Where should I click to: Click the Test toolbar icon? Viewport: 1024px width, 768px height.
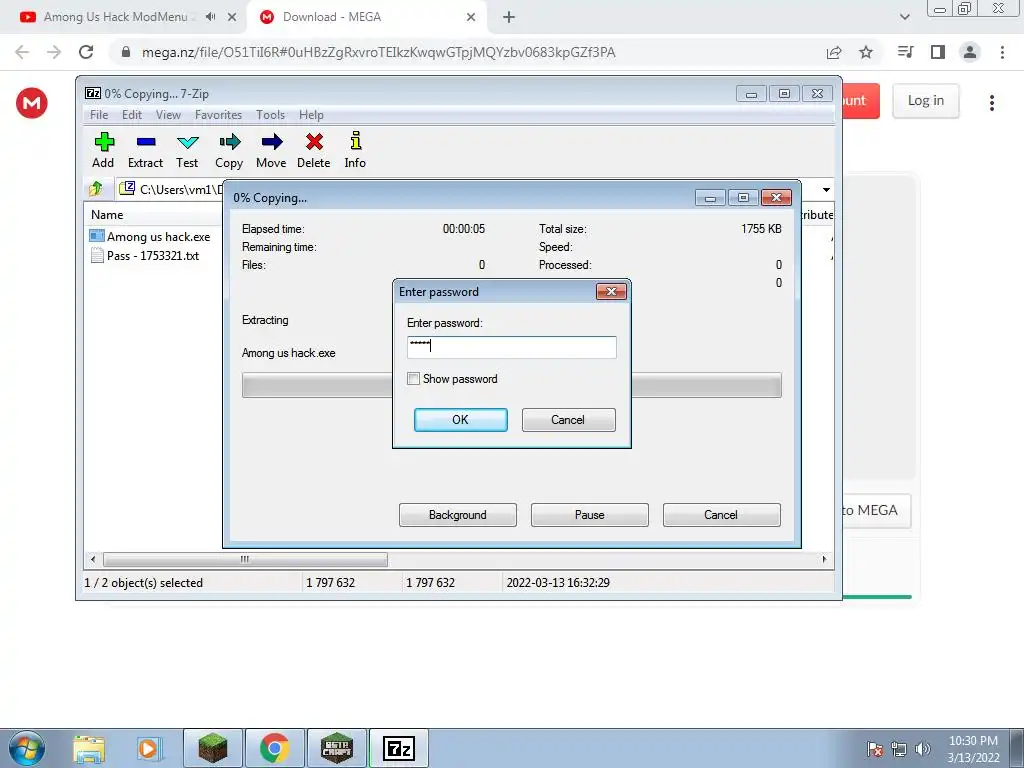point(187,150)
